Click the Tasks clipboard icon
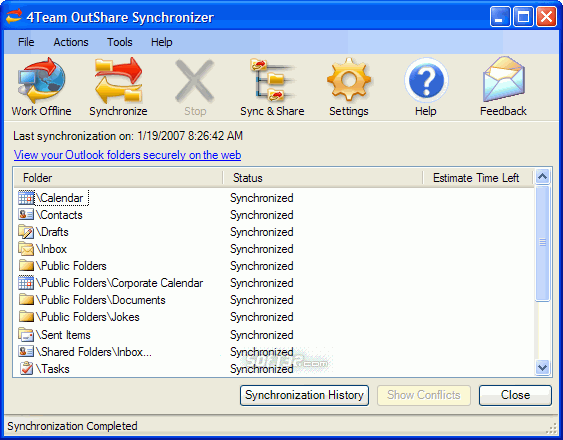 click(x=26, y=369)
